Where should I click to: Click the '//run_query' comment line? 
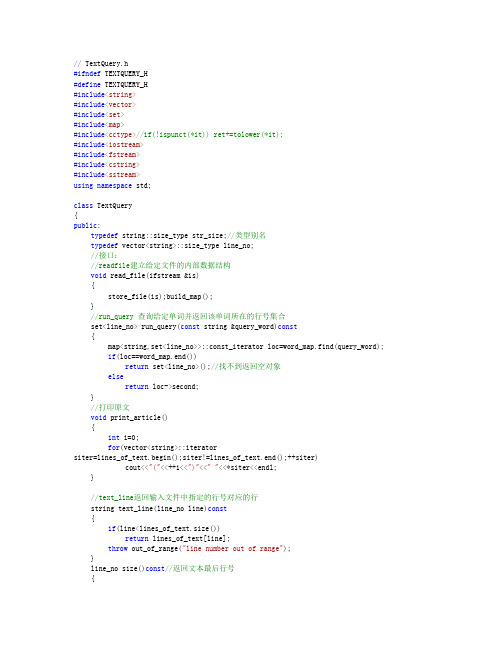[x=188, y=317]
